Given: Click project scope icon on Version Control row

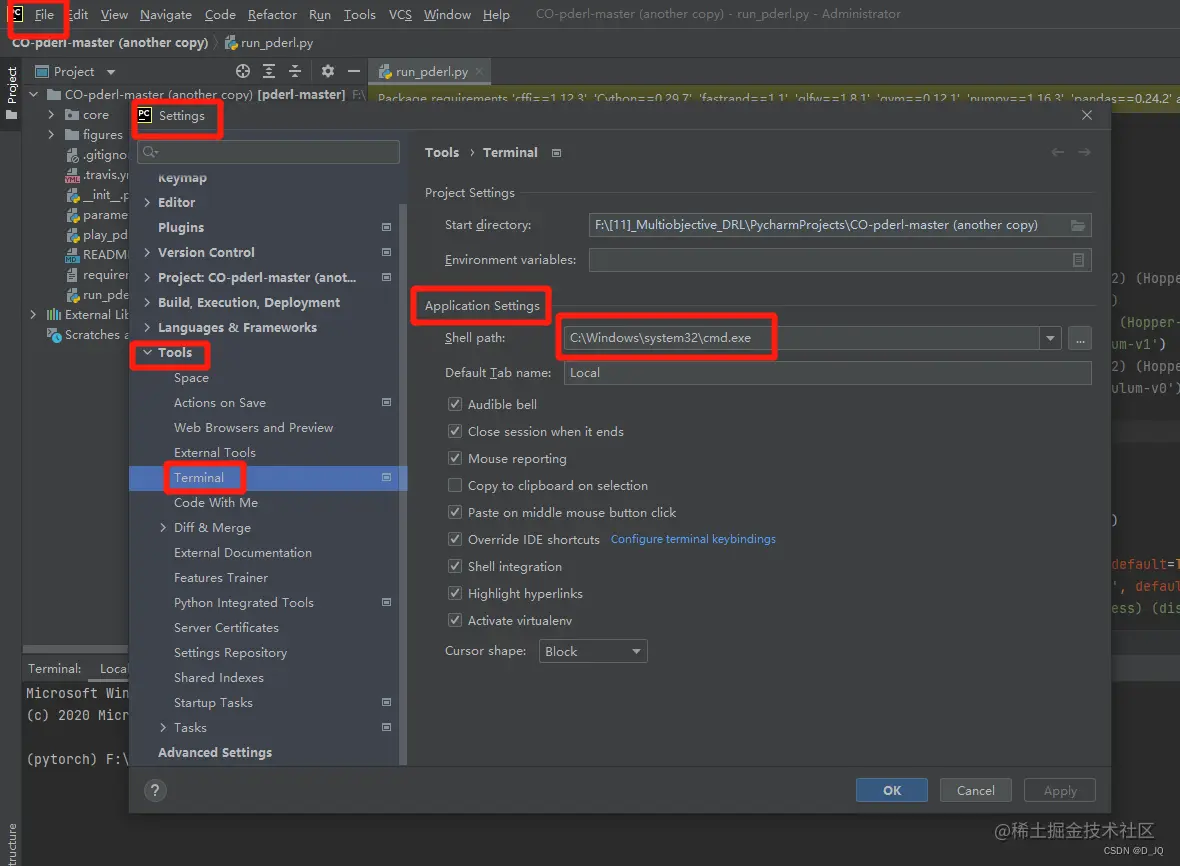Looking at the screenshot, I should 386,252.
